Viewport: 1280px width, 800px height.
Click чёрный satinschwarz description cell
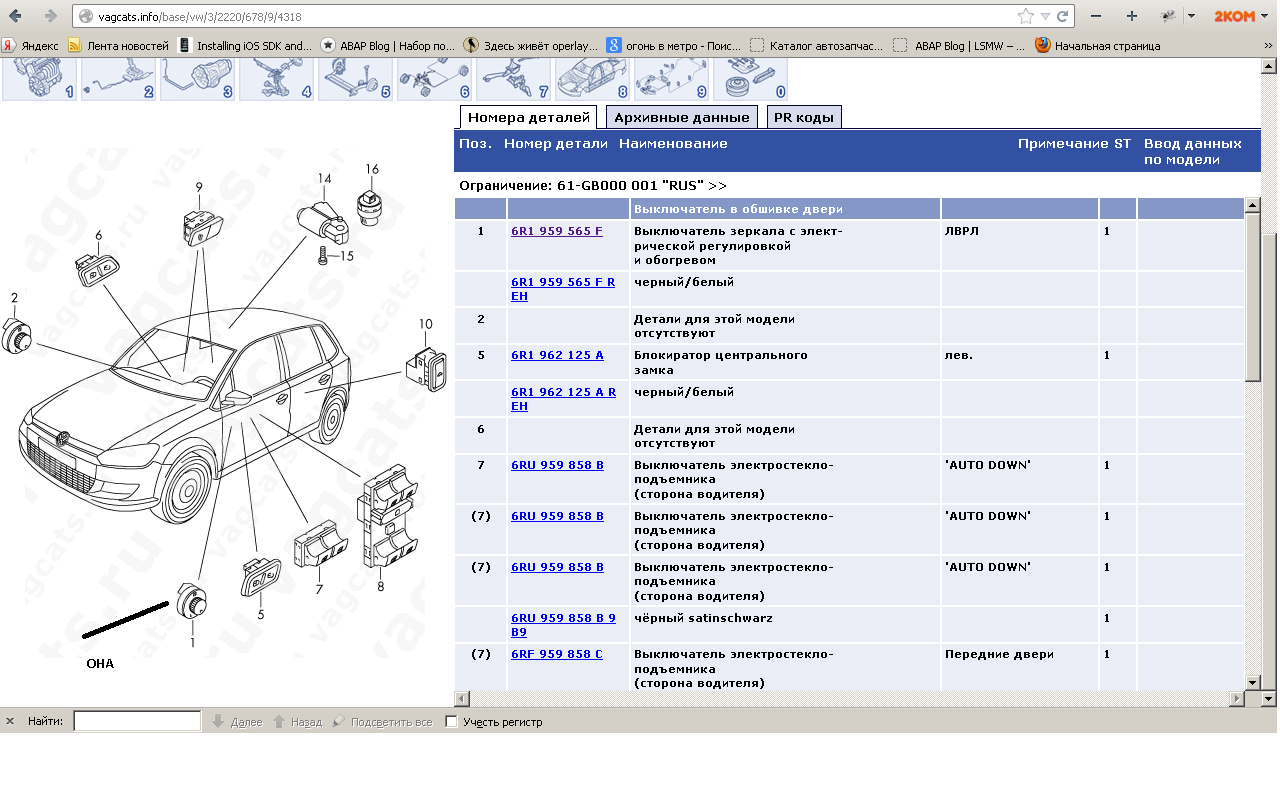[785, 625]
